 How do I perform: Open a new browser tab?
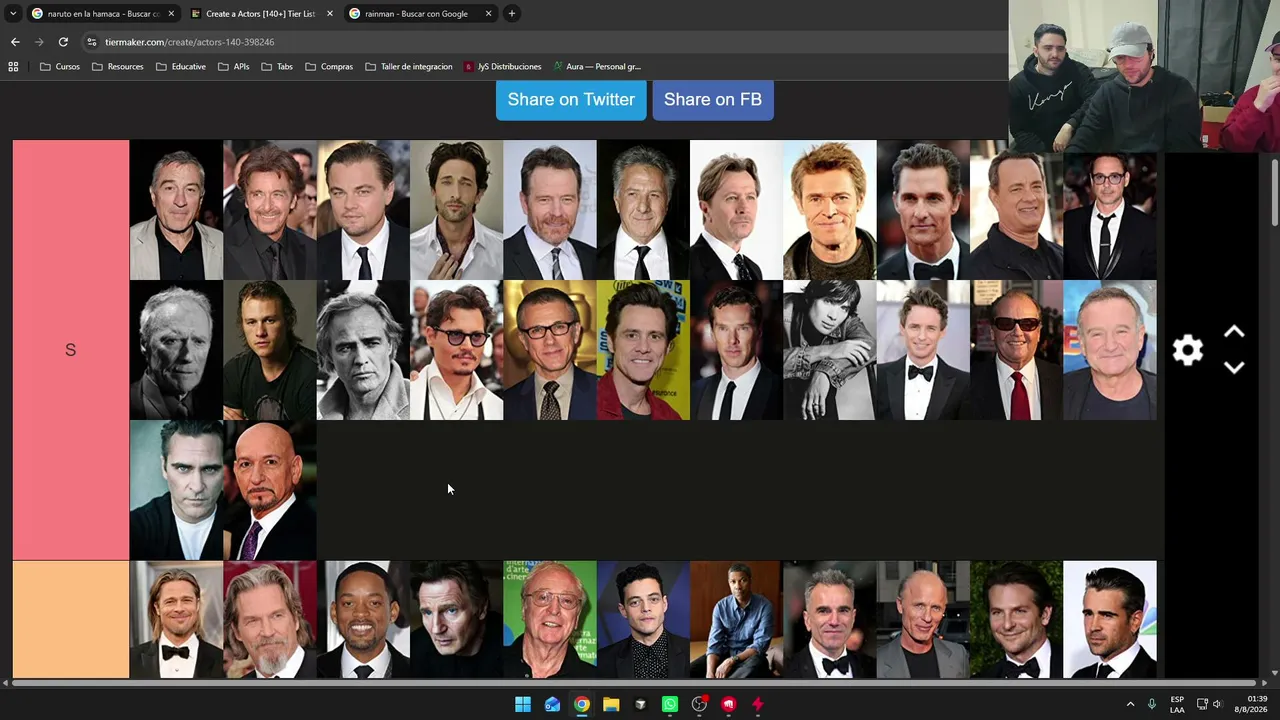512,14
